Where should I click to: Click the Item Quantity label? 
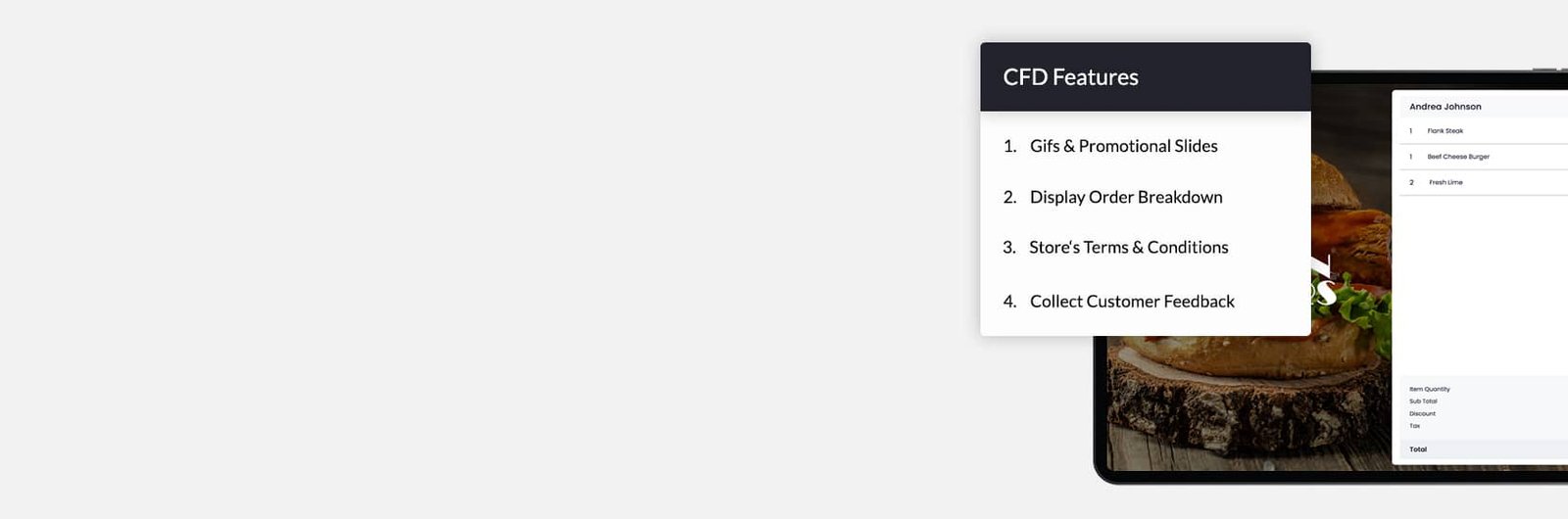(x=1429, y=389)
